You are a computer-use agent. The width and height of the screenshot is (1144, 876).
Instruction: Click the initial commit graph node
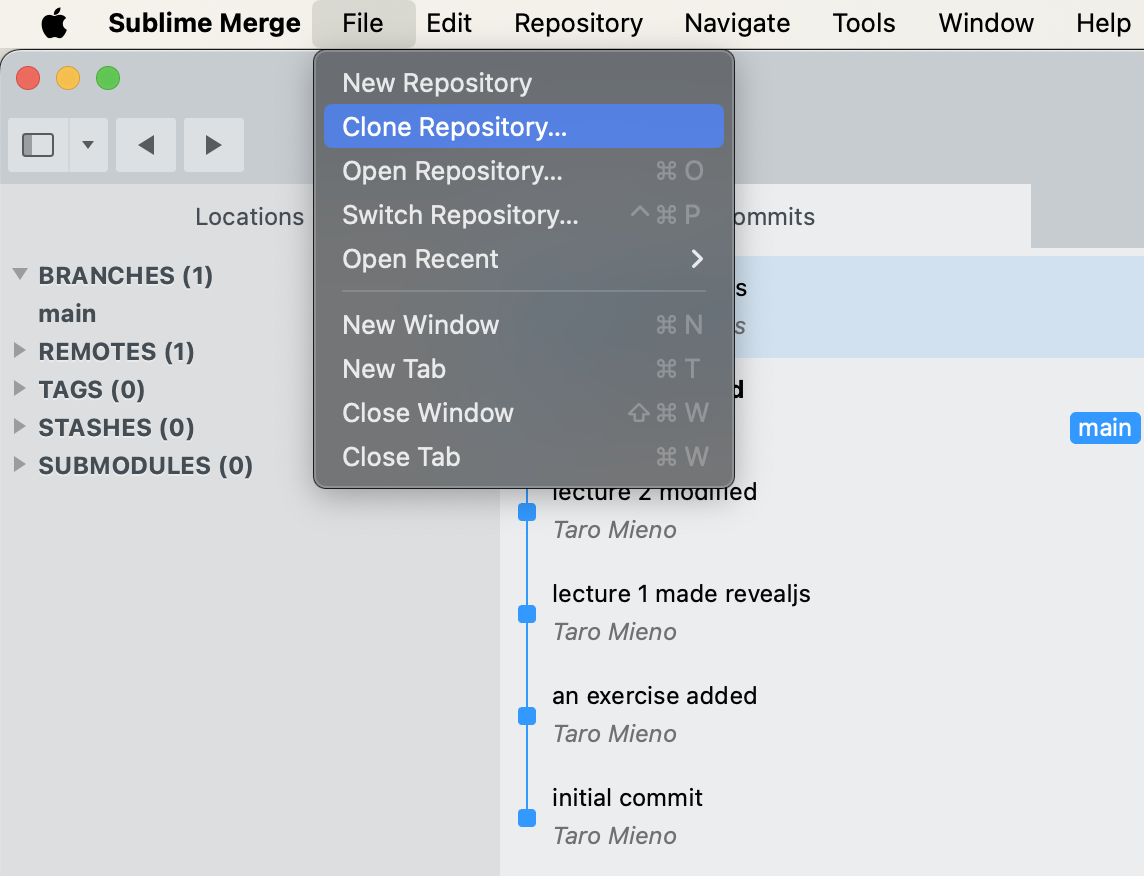[x=527, y=818]
